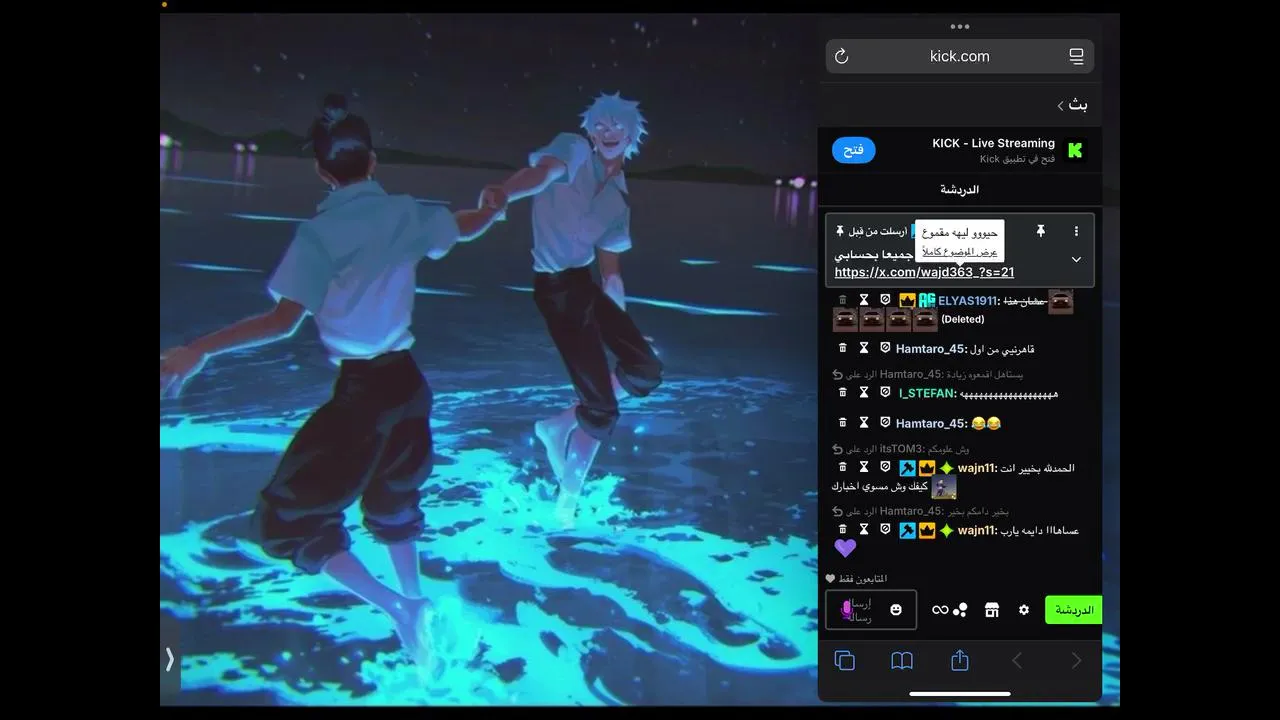This screenshot has height=720, width=1280.
Task: Delete Hamtaro_45's laughing emoji message
Action: pos(842,423)
